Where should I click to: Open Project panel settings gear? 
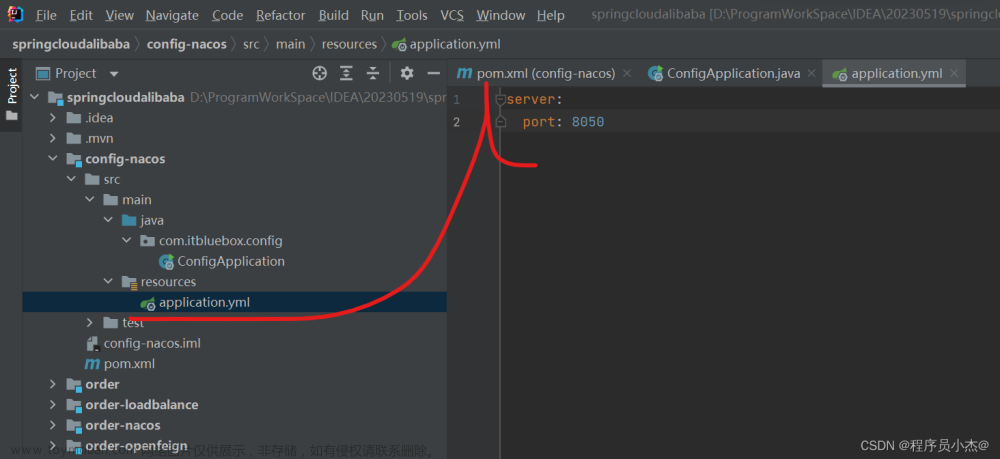407,74
